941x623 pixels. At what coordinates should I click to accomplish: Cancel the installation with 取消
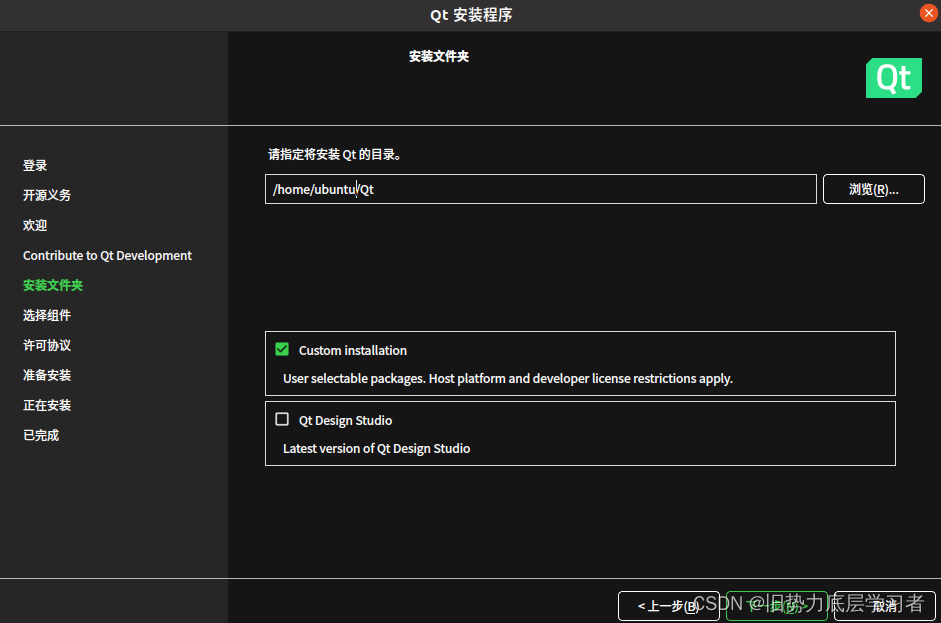885,606
